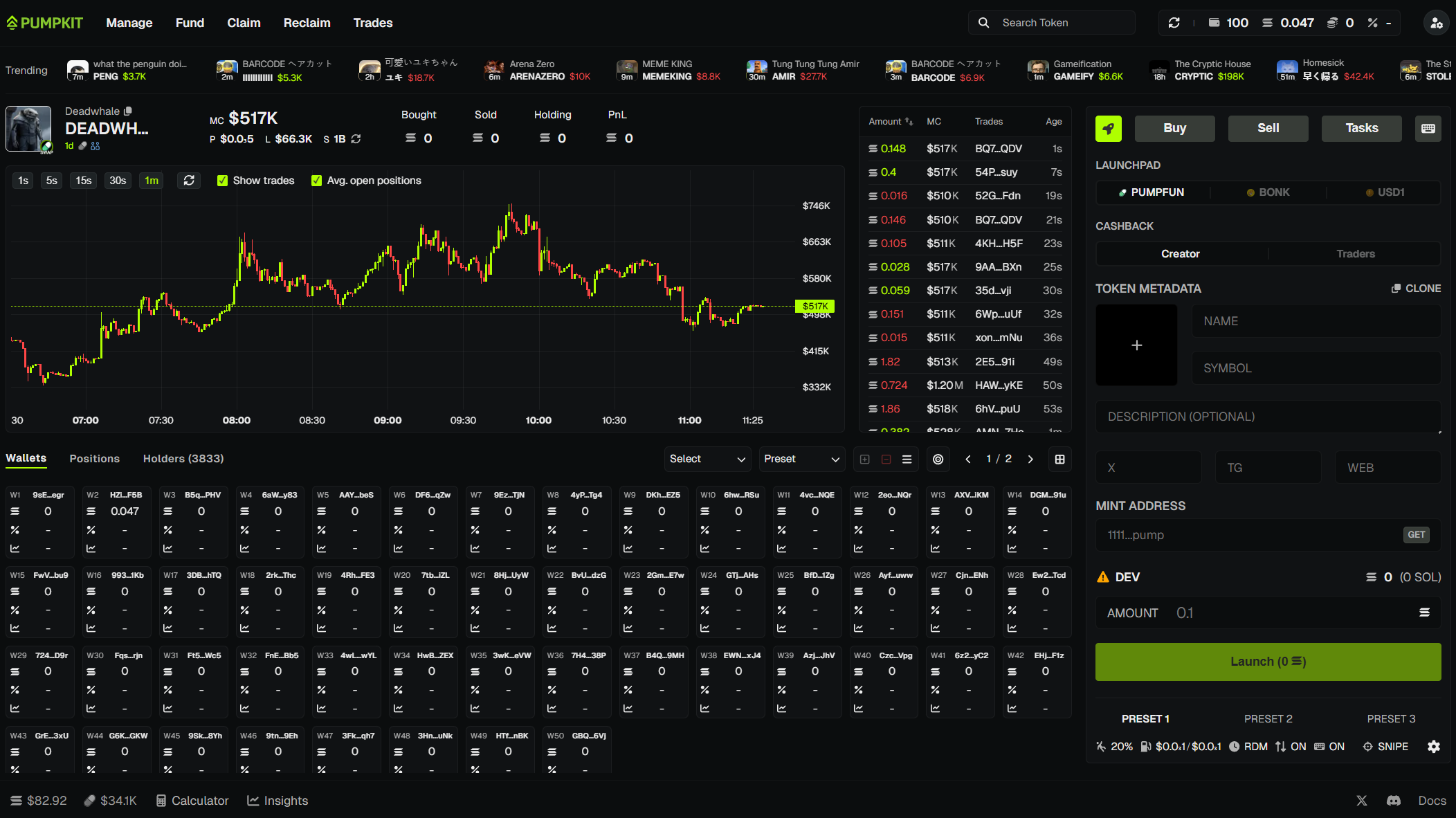Open Discord icon in footer
Image resolution: width=1456 pixels, height=818 pixels.
[1394, 801]
